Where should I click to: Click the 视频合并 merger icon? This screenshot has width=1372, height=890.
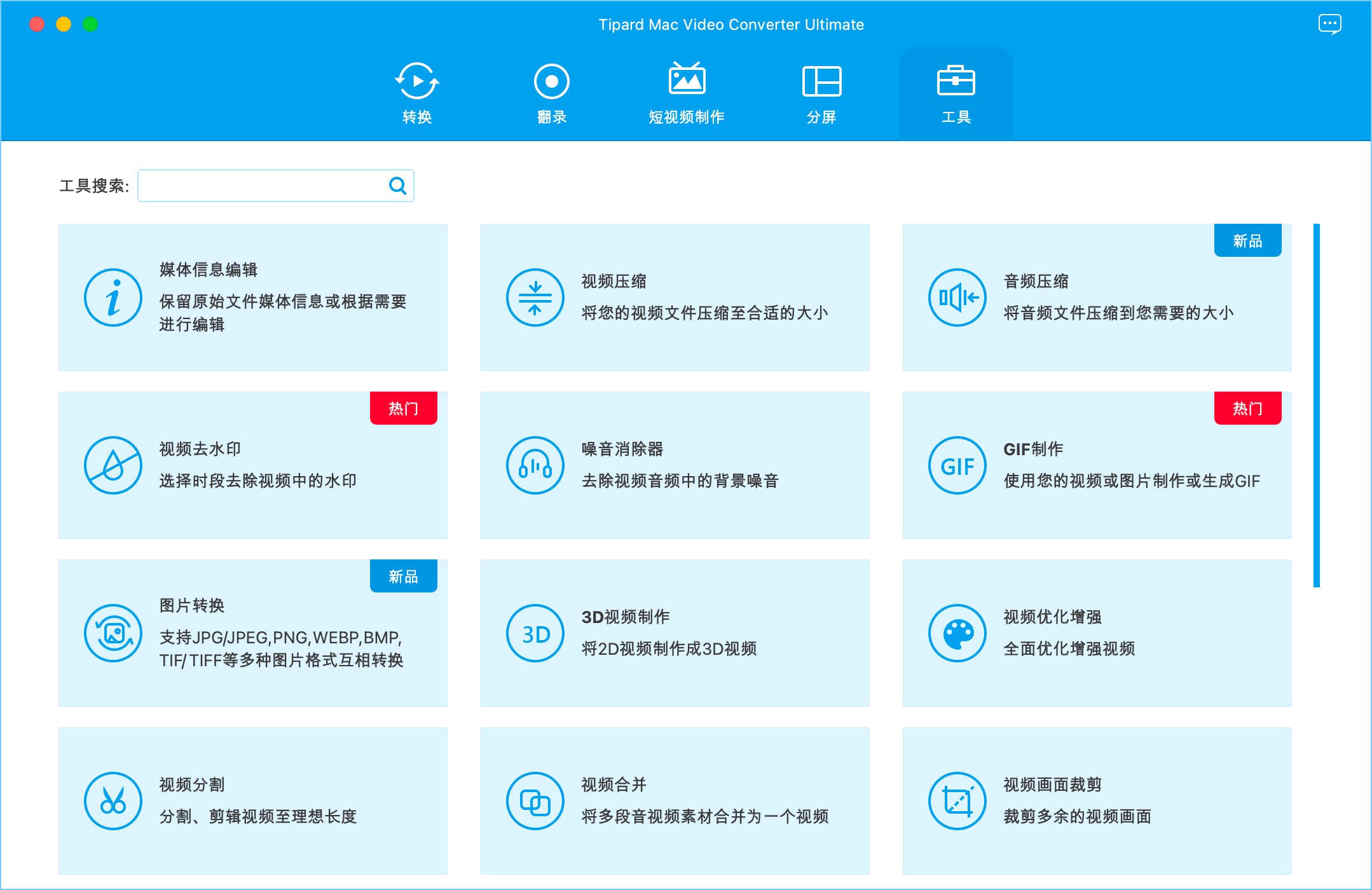coord(535,801)
